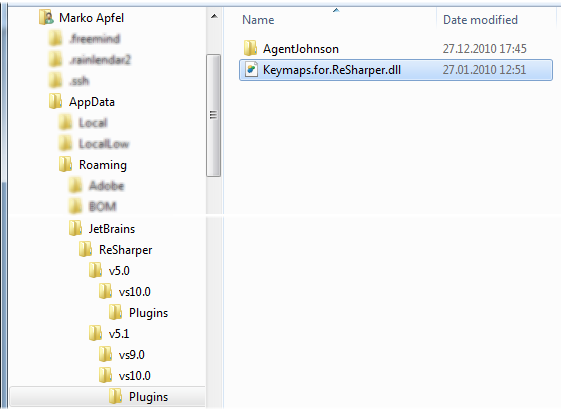The height and width of the screenshot is (418, 561).
Task: Click the BOM folder icon
Action: pos(75,206)
